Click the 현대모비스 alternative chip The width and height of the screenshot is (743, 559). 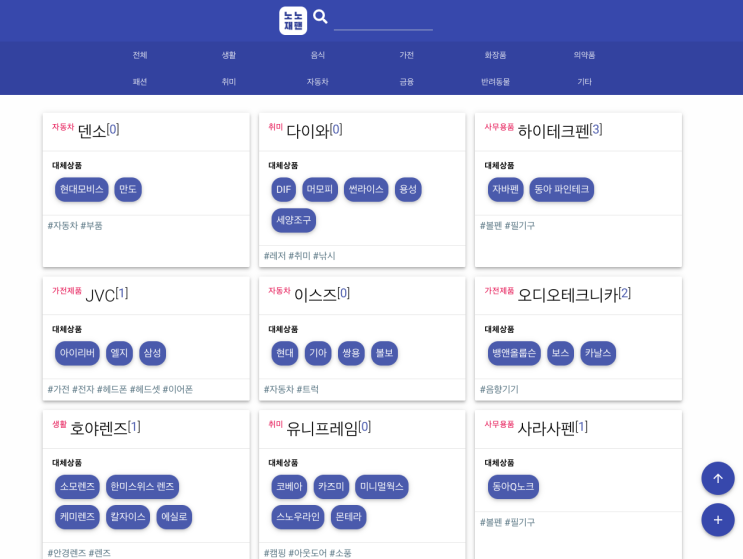(82, 189)
